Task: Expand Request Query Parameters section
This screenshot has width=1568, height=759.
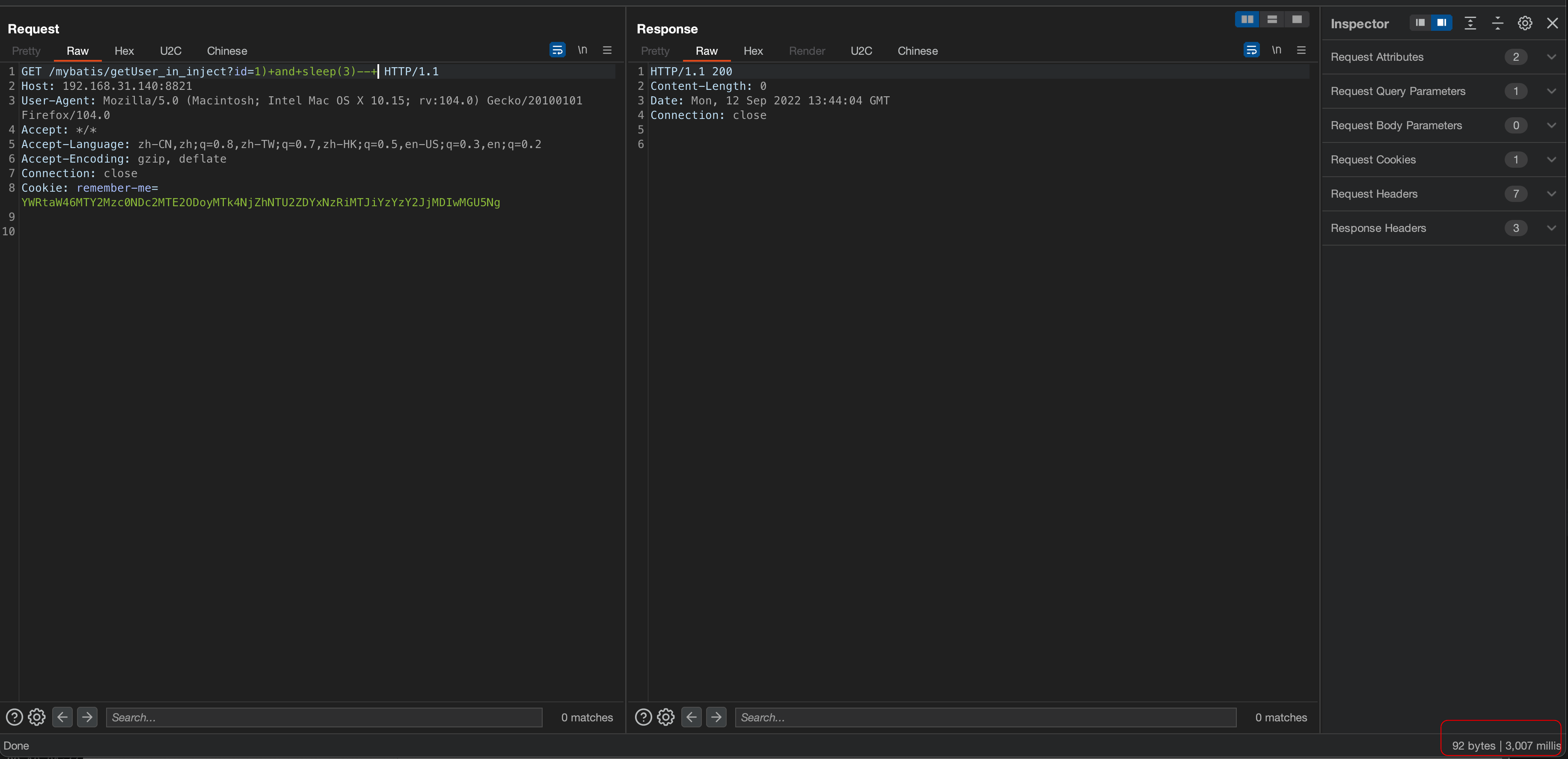Action: click(1551, 91)
